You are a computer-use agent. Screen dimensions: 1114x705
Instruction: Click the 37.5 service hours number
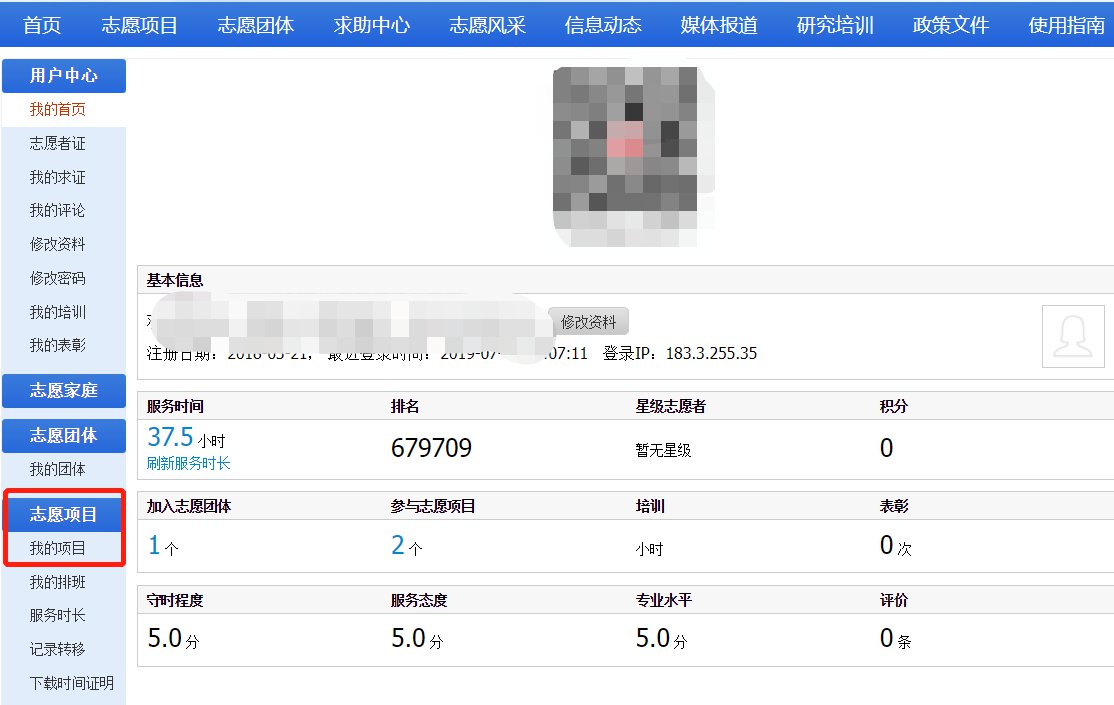coord(170,437)
